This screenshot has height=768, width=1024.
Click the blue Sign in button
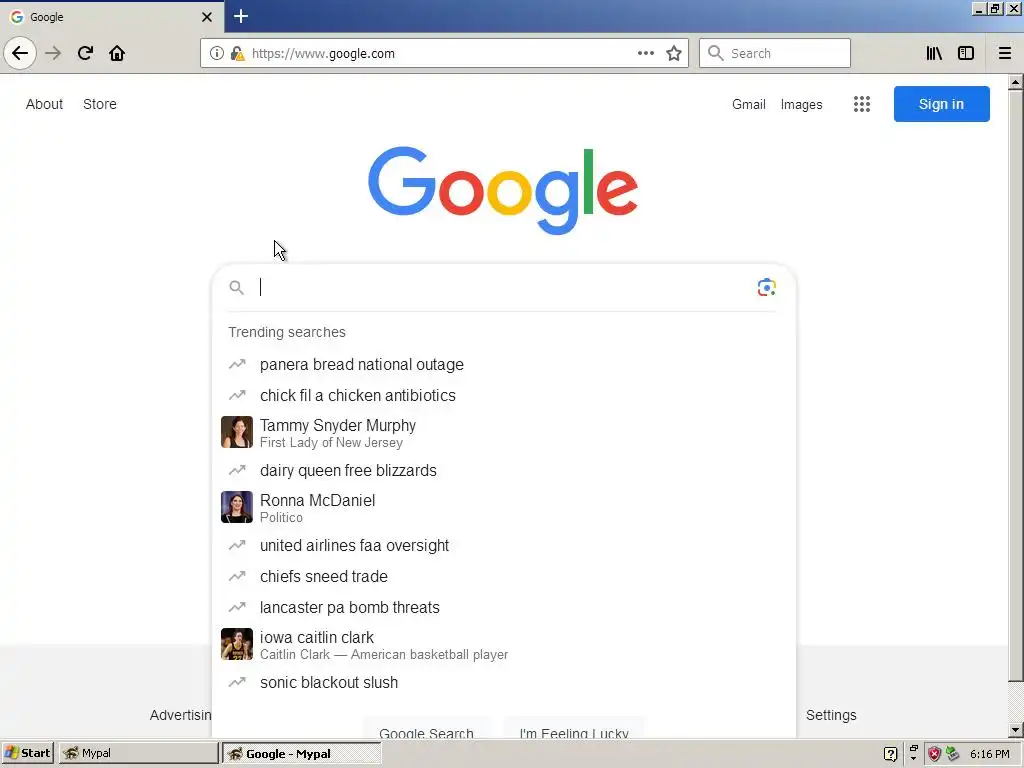(x=942, y=104)
